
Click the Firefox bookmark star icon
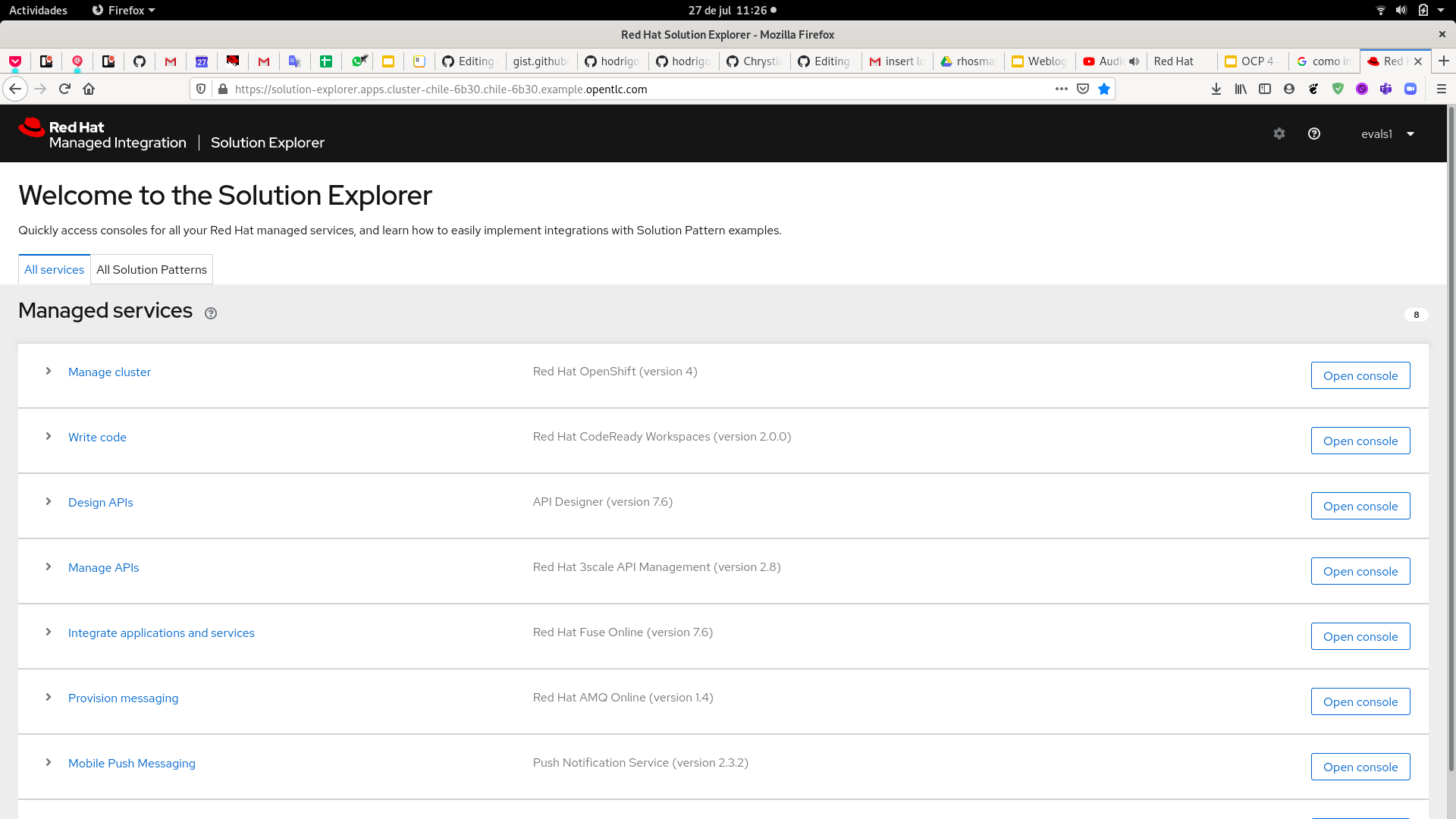[1104, 89]
